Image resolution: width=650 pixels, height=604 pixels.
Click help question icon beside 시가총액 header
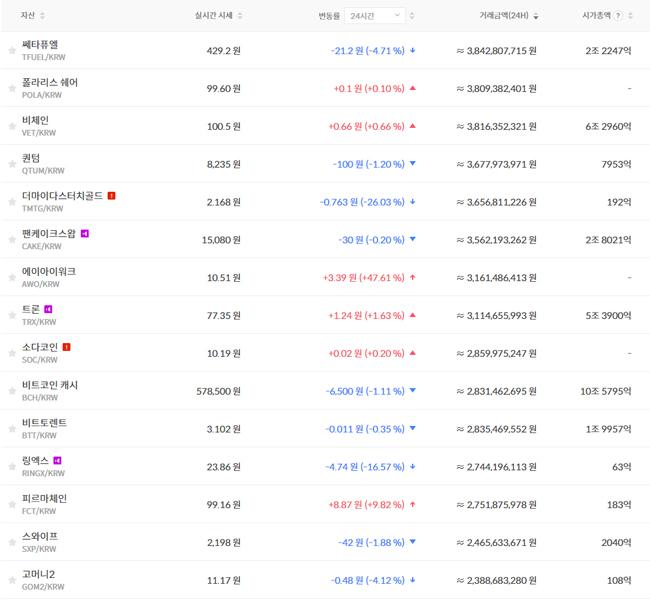[x=617, y=16]
